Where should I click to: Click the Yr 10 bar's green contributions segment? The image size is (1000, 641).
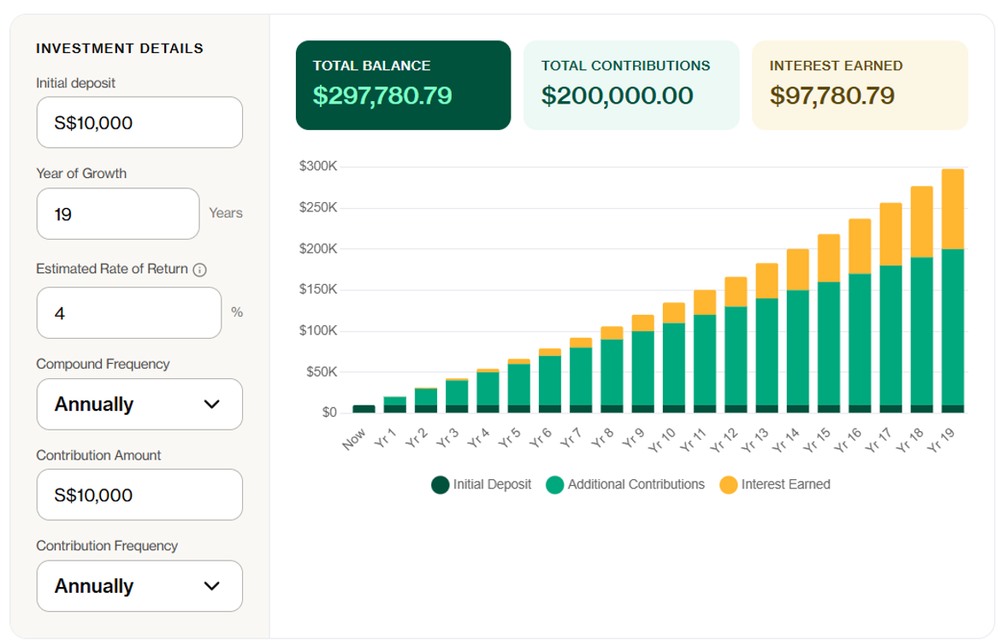click(x=673, y=364)
